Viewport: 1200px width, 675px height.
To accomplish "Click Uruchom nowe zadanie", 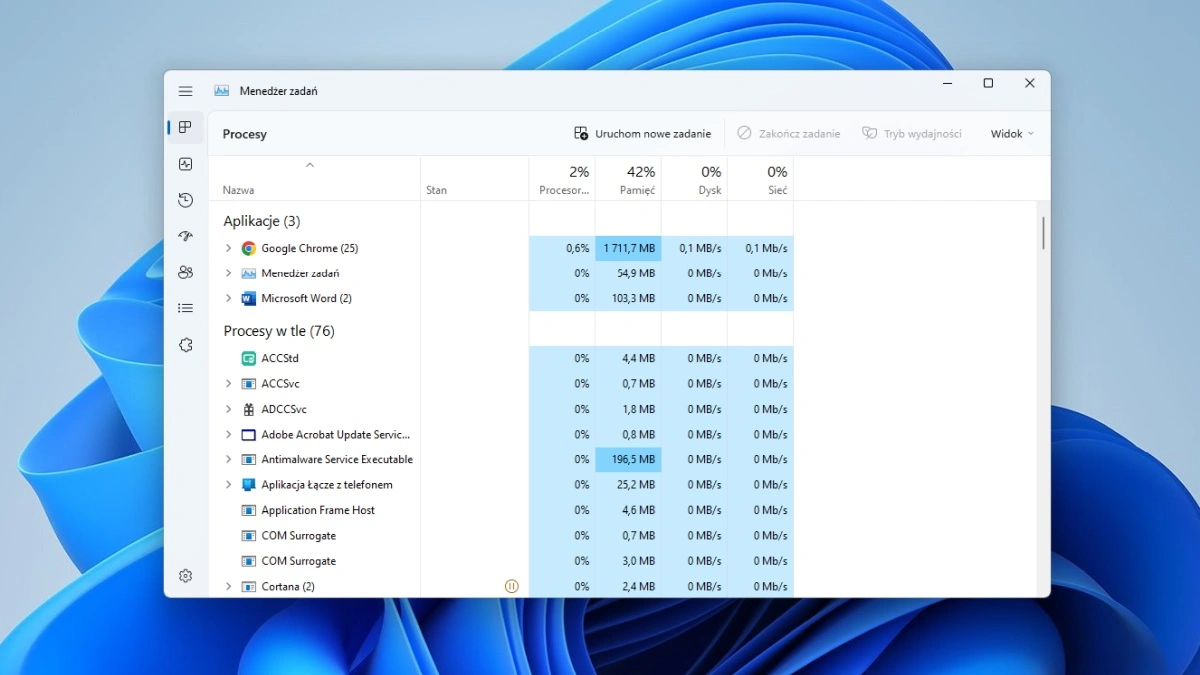I will coord(642,133).
